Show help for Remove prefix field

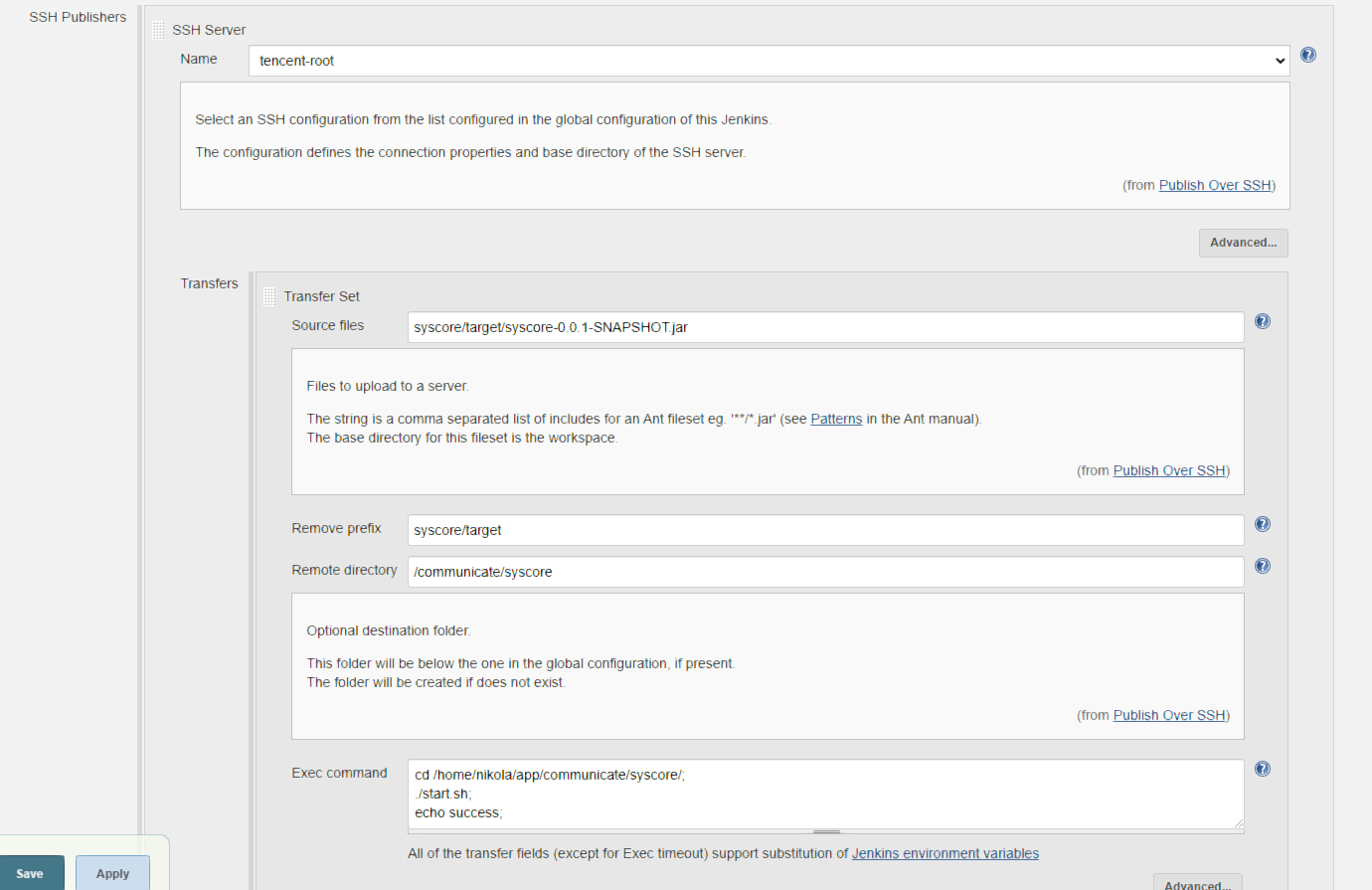[1263, 524]
